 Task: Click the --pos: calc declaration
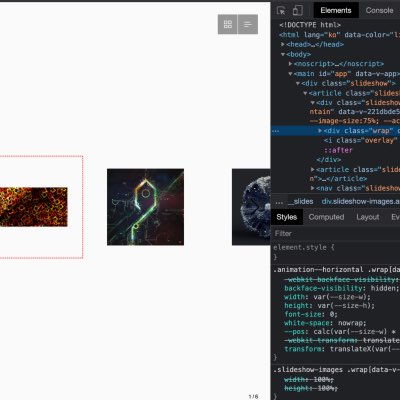[342, 332]
